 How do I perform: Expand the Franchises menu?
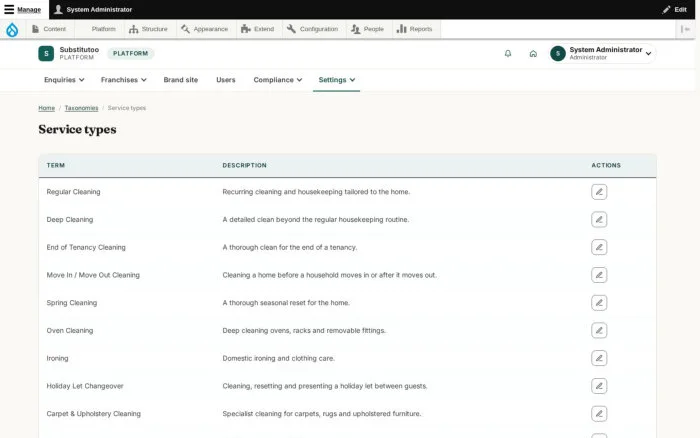point(124,80)
